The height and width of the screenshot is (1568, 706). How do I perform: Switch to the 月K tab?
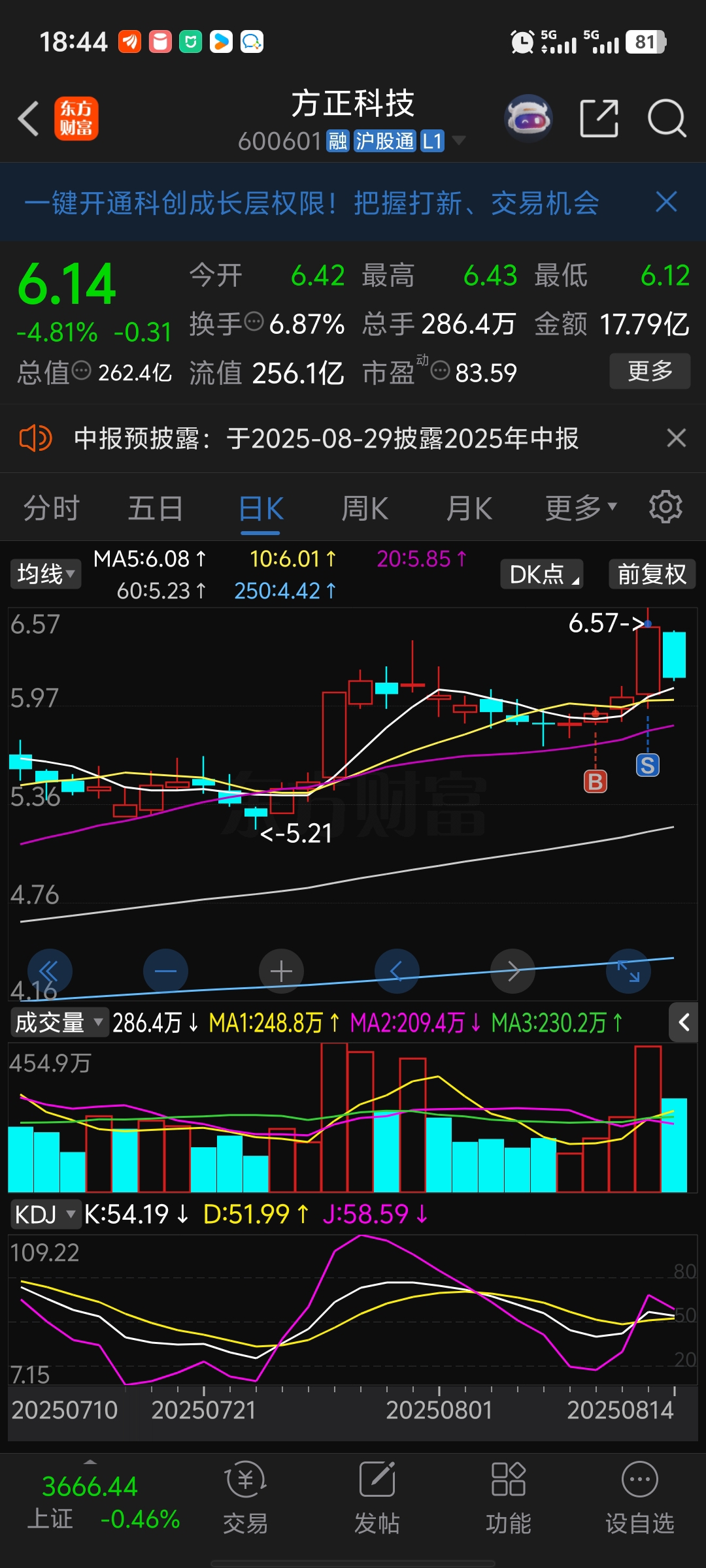tap(469, 508)
